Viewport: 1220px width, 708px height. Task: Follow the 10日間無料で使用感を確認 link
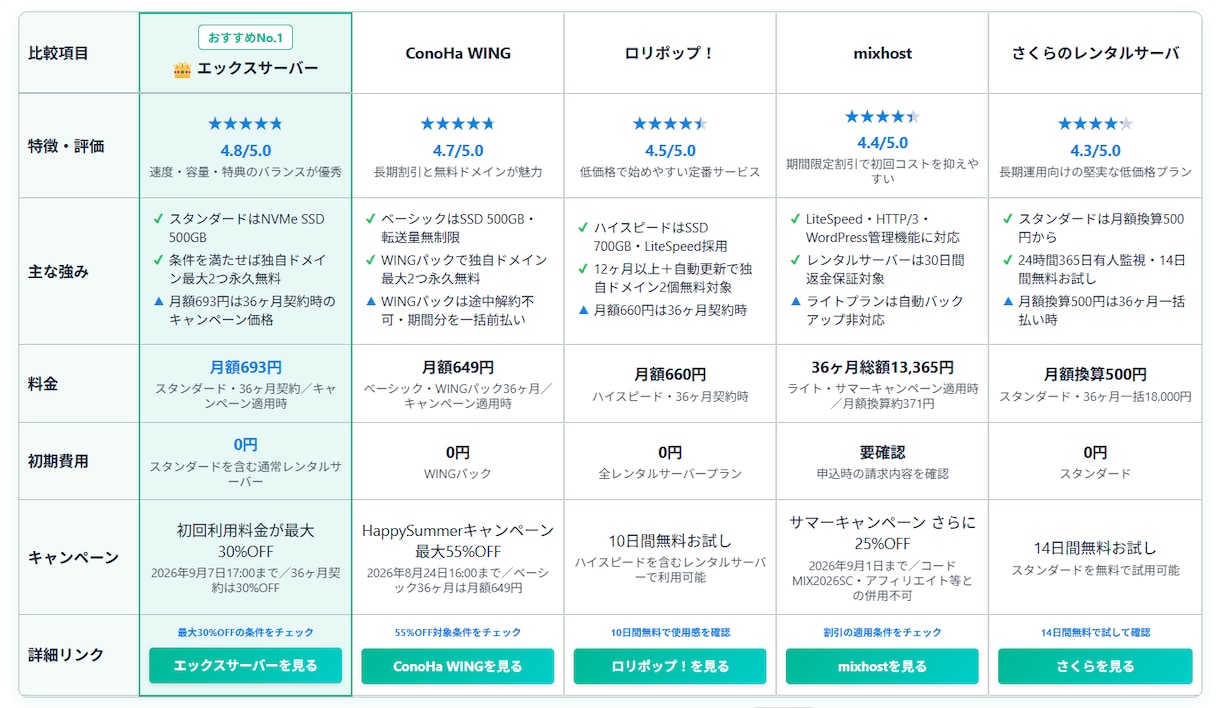click(x=669, y=632)
